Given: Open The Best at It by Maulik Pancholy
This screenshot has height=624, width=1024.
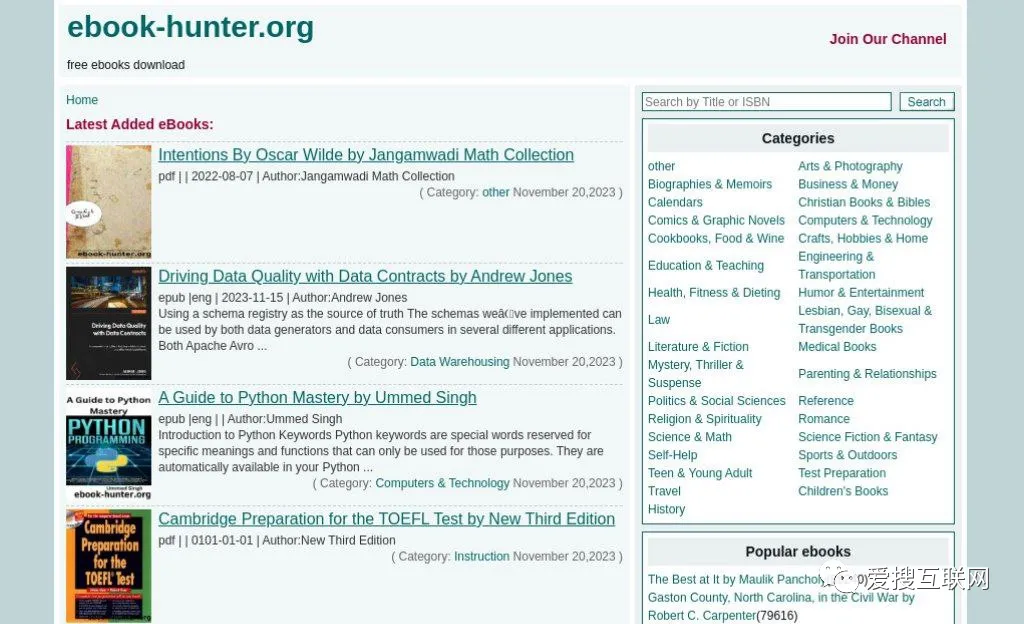Looking at the screenshot, I should pos(735,580).
